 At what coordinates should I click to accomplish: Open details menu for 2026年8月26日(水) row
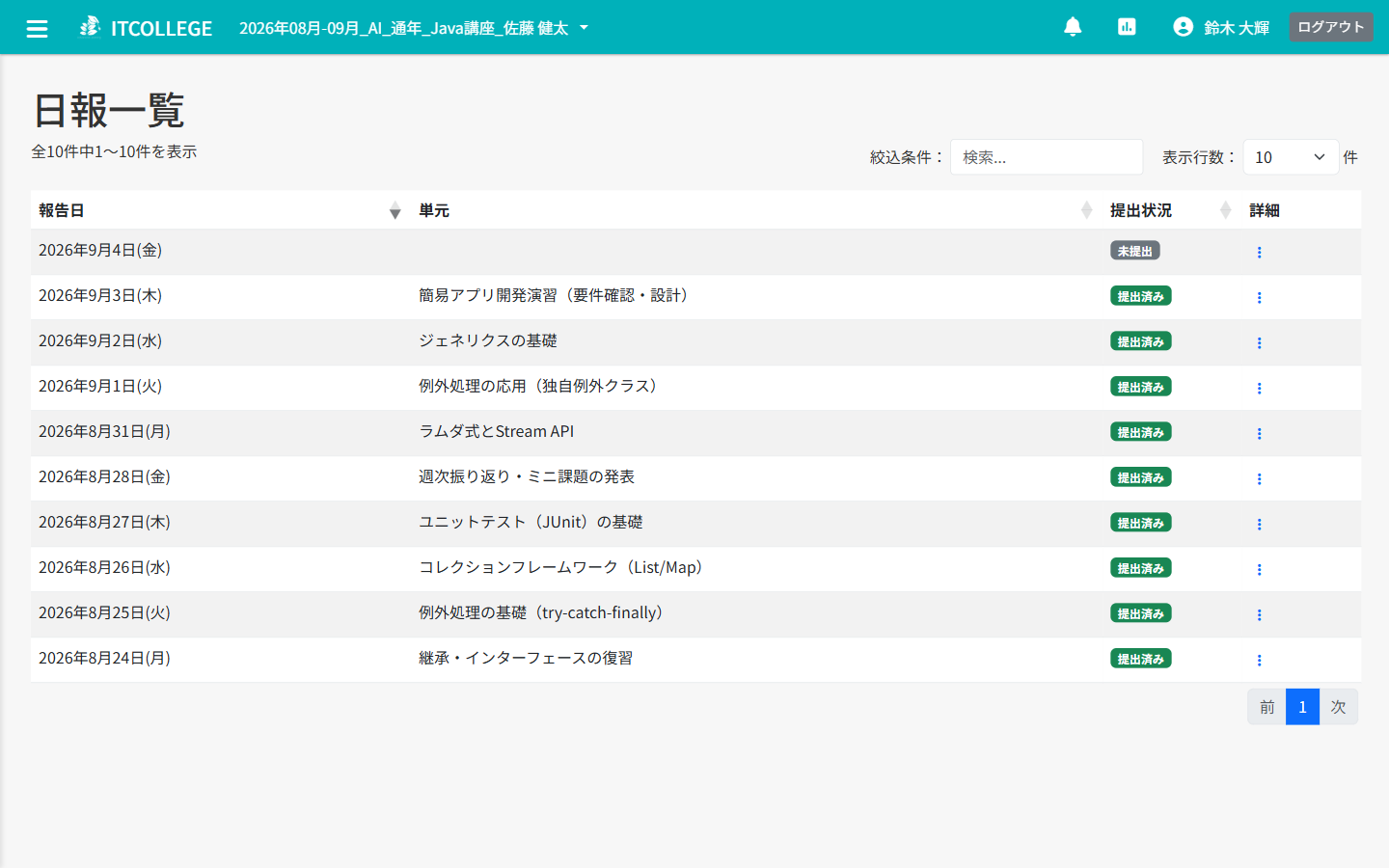click(1259, 569)
